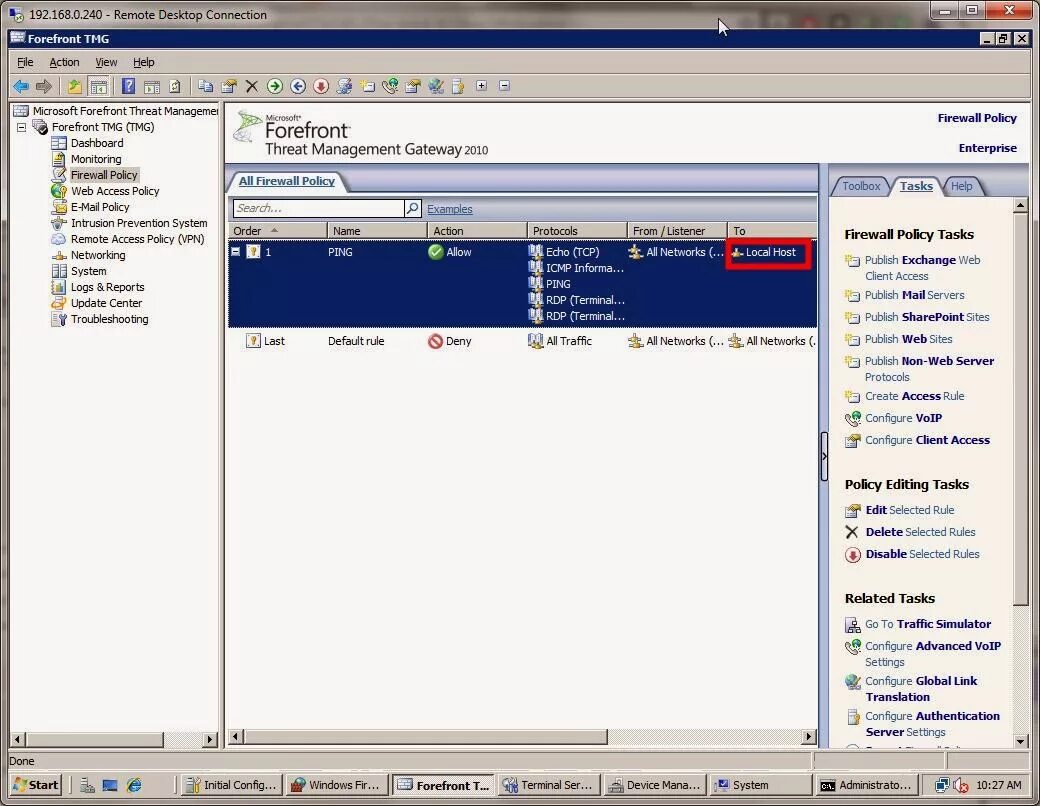Click the Protocols column header

(x=577, y=231)
